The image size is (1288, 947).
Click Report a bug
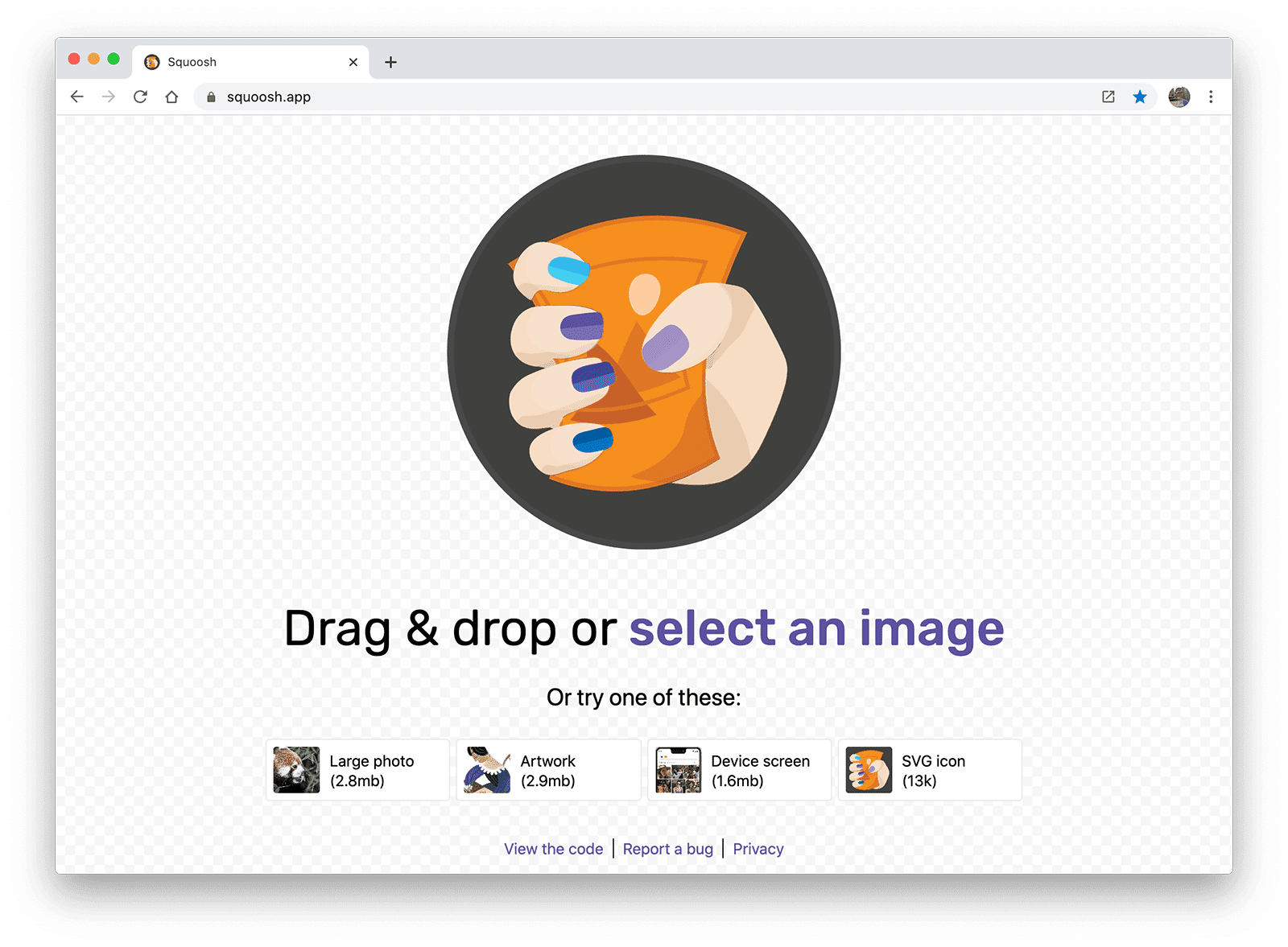[668, 848]
